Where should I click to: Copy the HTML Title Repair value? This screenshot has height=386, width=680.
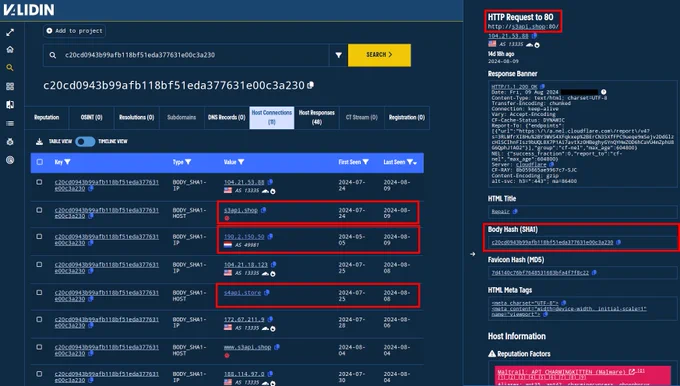(515, 212)
